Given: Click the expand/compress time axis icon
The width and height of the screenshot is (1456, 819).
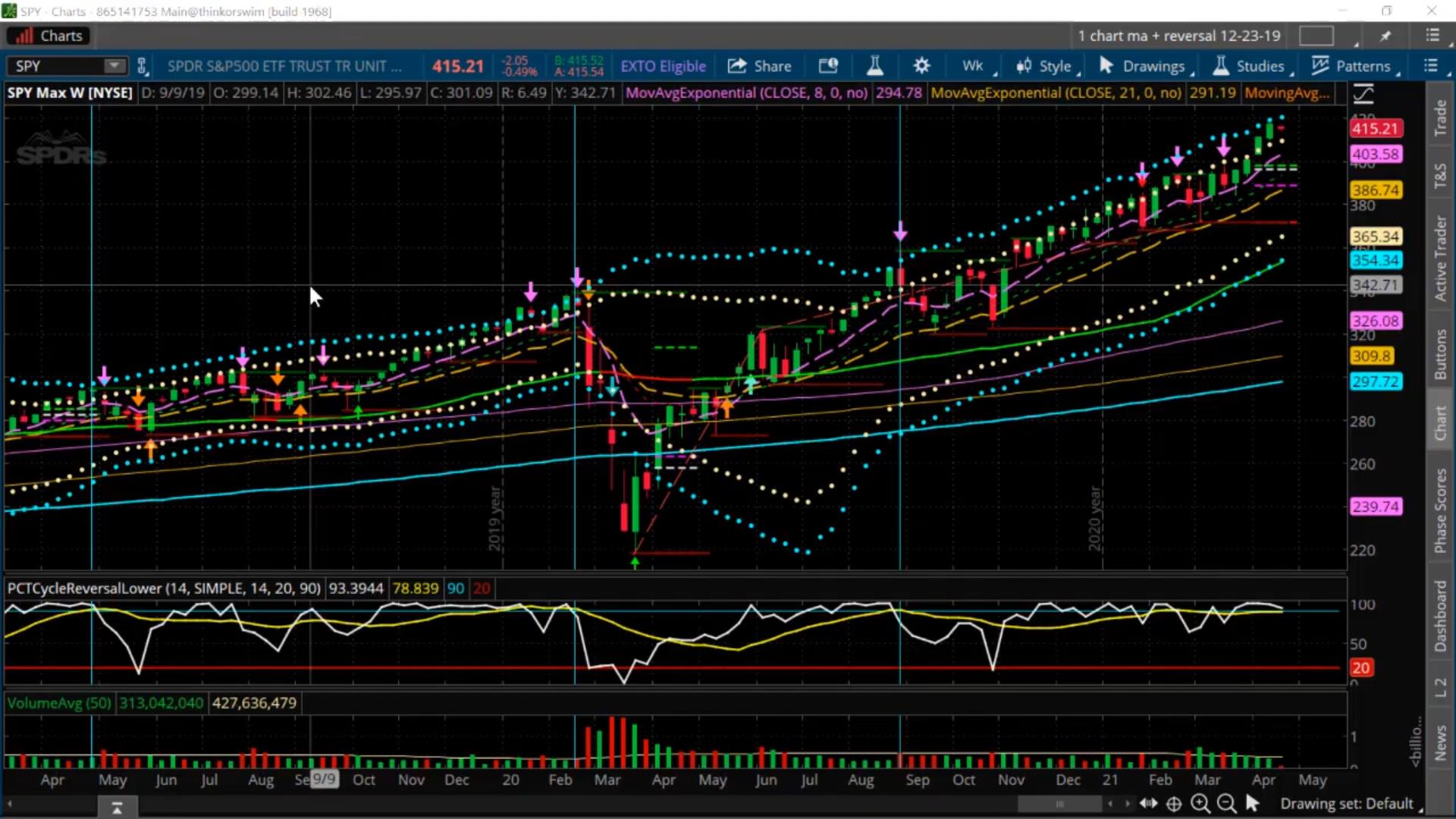Looking at the screenshot, I should pos(1149,804).
